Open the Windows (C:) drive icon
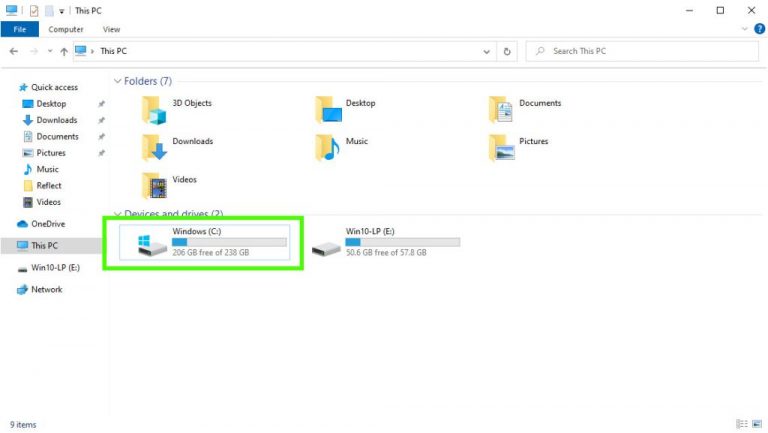The width and height of the screenshot is (768, 433). 152,245
